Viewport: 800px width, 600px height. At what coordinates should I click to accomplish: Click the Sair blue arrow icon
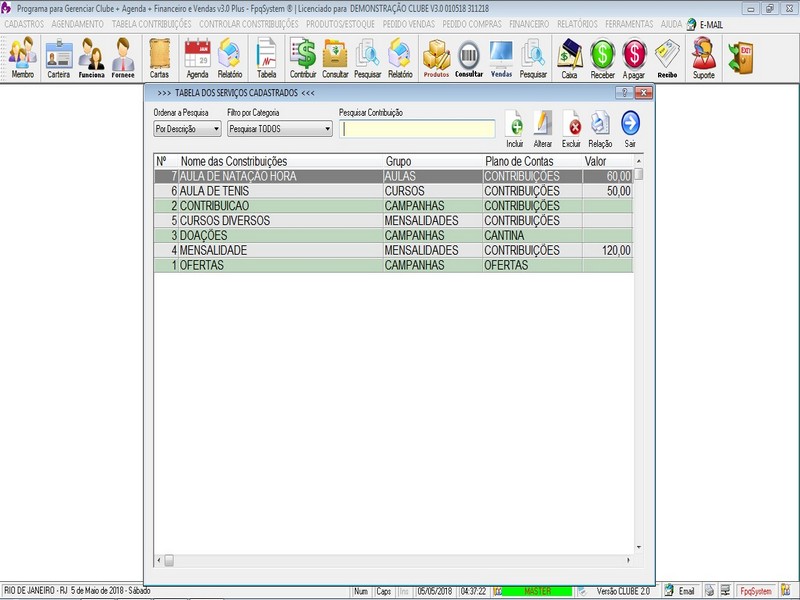coord(631,129)
